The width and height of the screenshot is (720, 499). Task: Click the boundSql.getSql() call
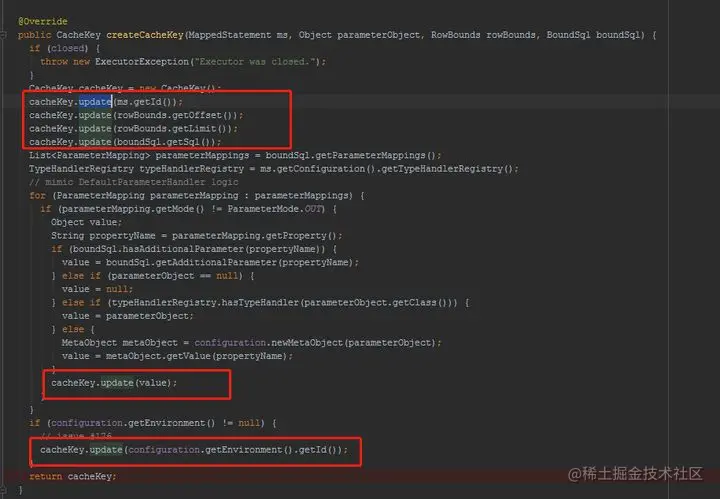pyautogui.click(x=166, y=142)
